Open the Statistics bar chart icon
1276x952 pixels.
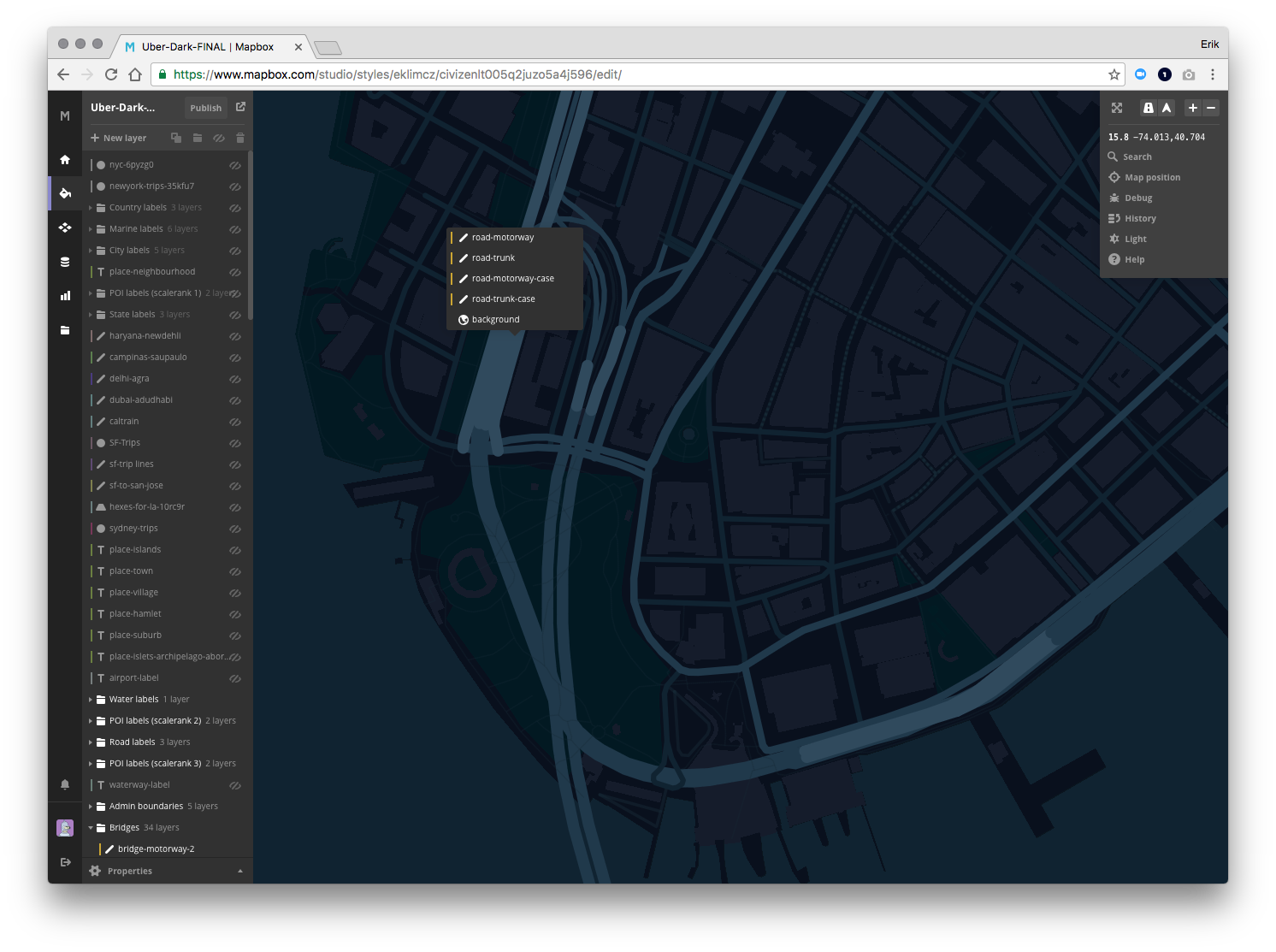coord(65,296)
